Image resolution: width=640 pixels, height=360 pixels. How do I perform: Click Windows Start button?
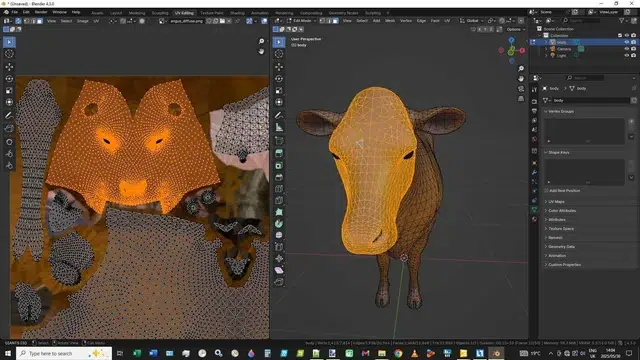7,353
